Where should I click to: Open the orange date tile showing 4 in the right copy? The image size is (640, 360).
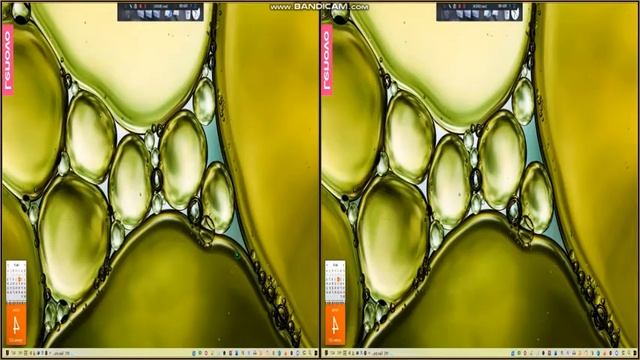(x=335, y=324)
